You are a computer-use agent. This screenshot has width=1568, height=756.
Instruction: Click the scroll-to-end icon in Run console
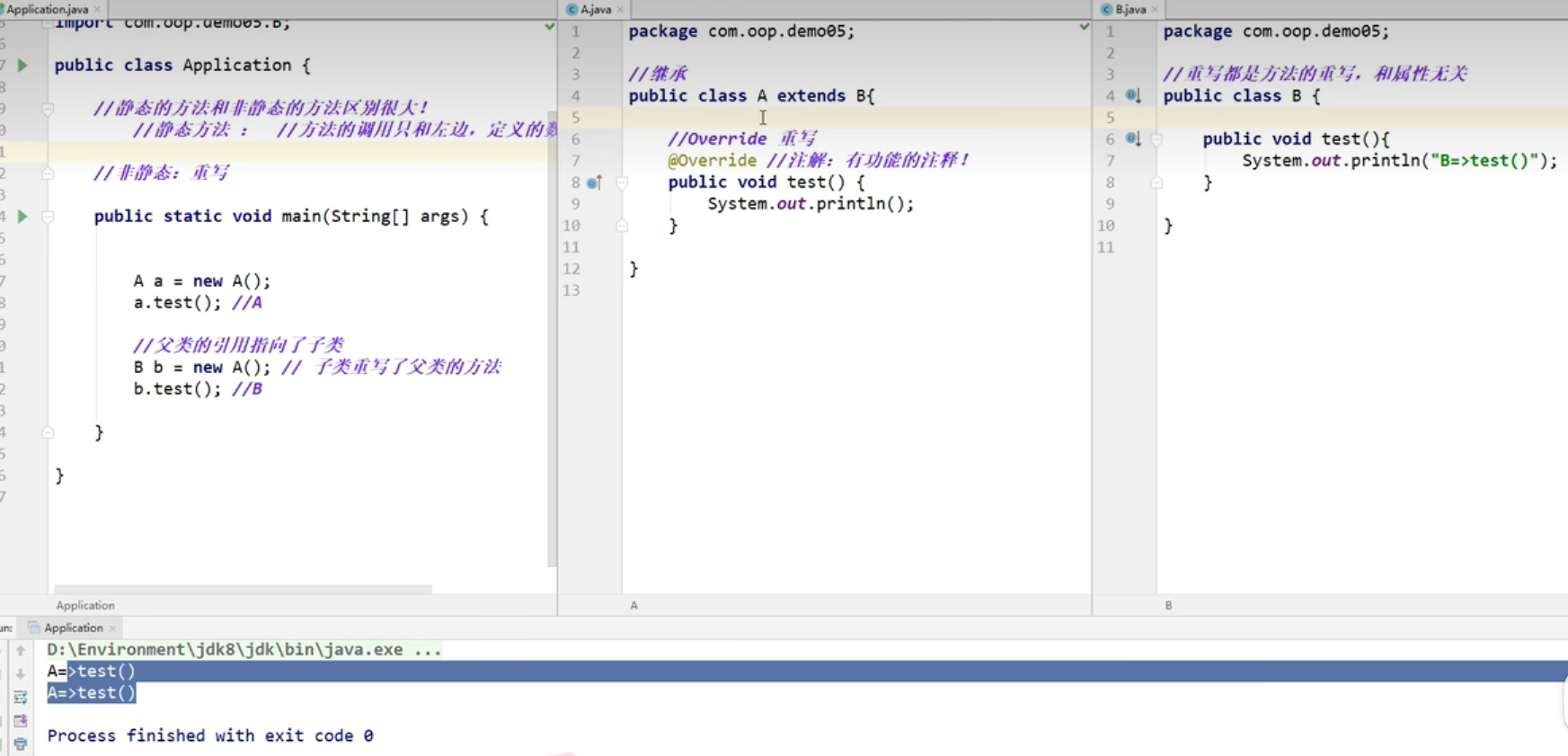click(x=21, y=720)
